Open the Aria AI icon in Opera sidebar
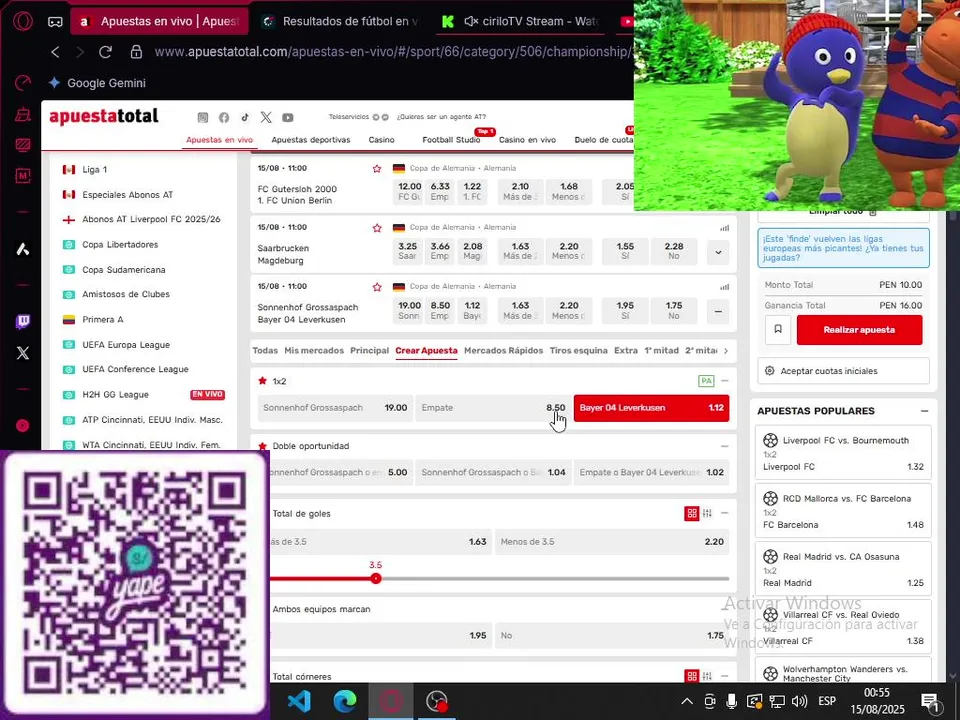The height and width of the screenshot is (720, 960). pyautogui.click(x=23, y=249)
